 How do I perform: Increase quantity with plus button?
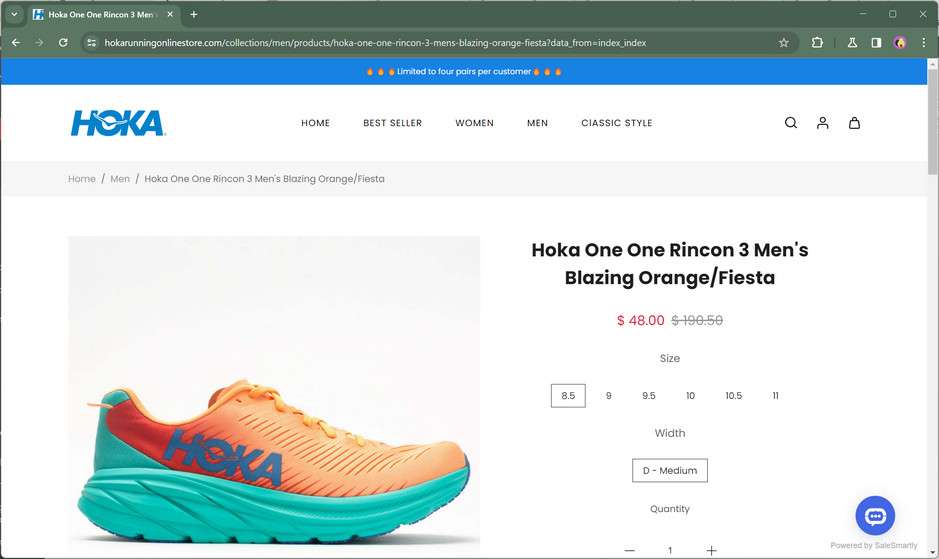(711, 550)
